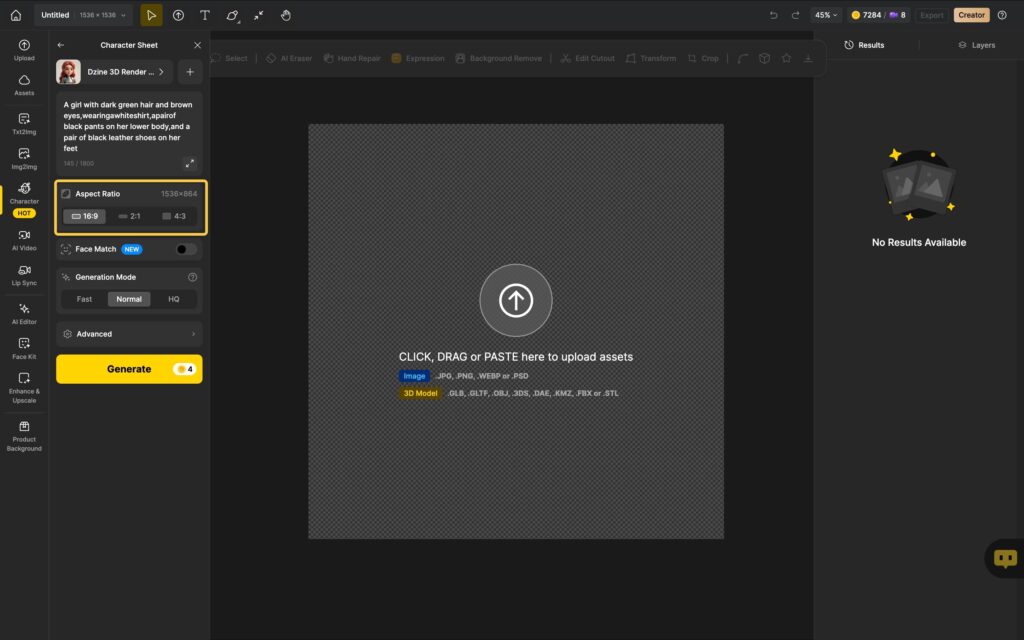The image size is (1024, 640).
Task: Click the expand prompt editor icon
Action: coord(190,163)
